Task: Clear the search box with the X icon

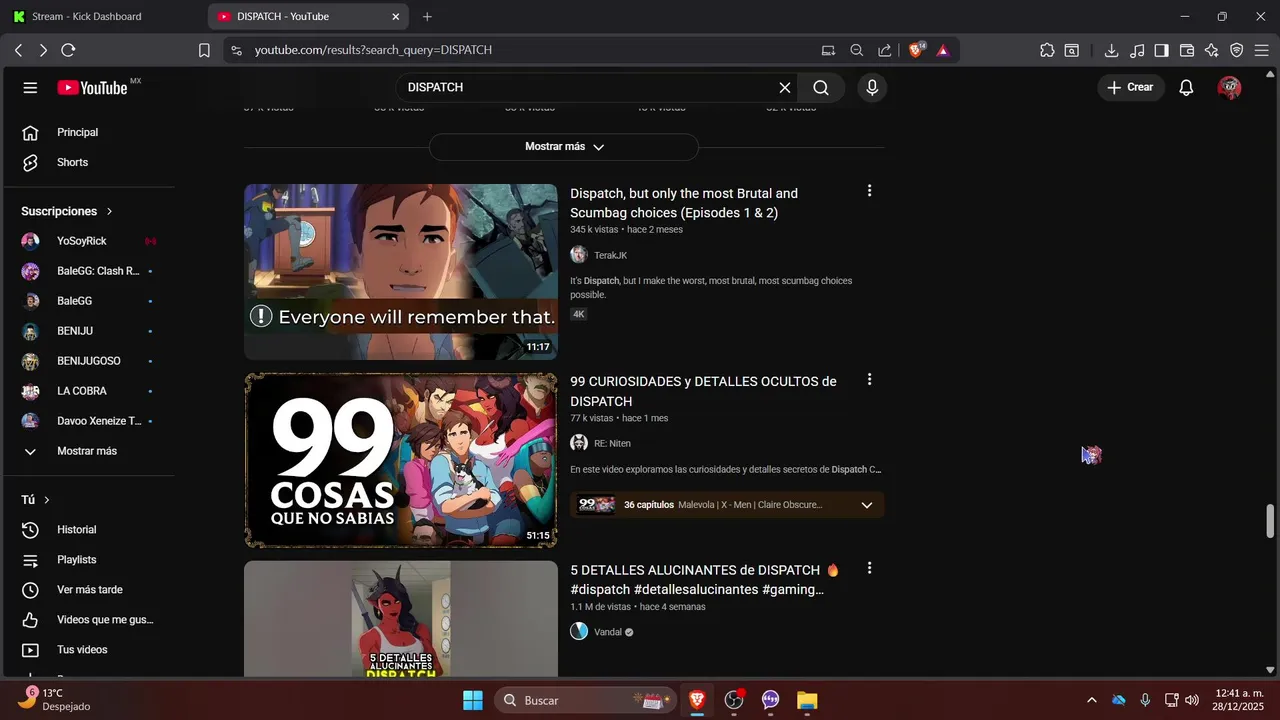Action: (x=785, y=88)
